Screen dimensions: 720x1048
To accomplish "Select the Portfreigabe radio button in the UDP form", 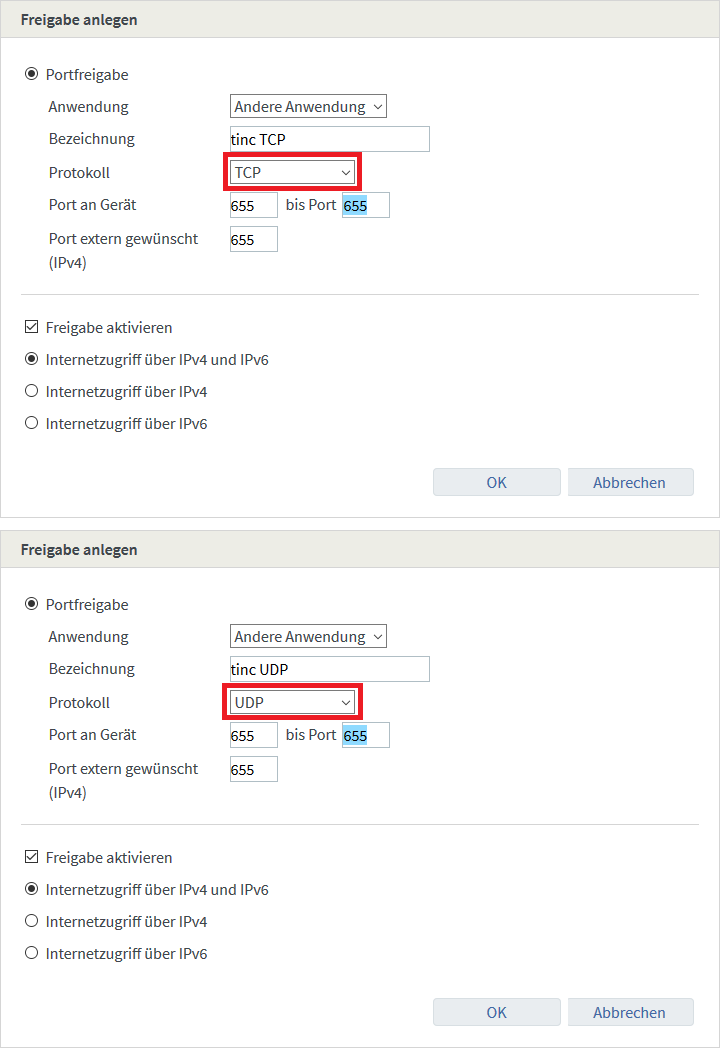I will (x=32, y=604).
